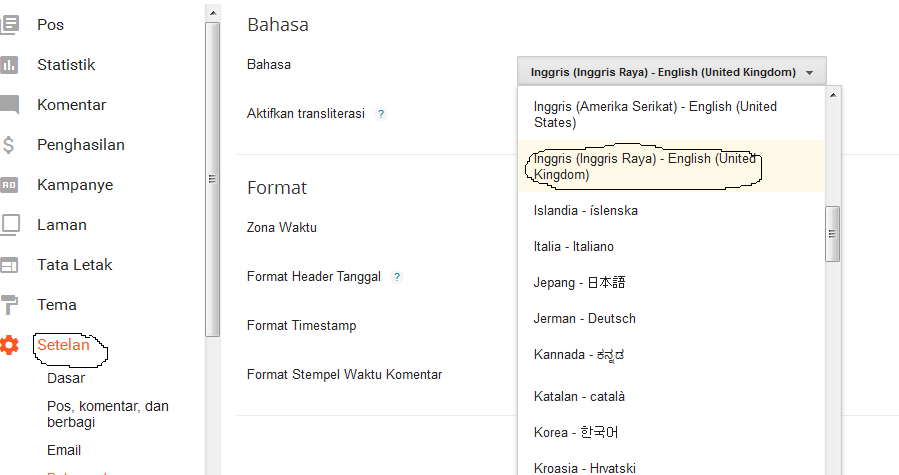Screen dimensions: 899x475
Task: Select the Tema paint roller icon
Action: point(9,305)
